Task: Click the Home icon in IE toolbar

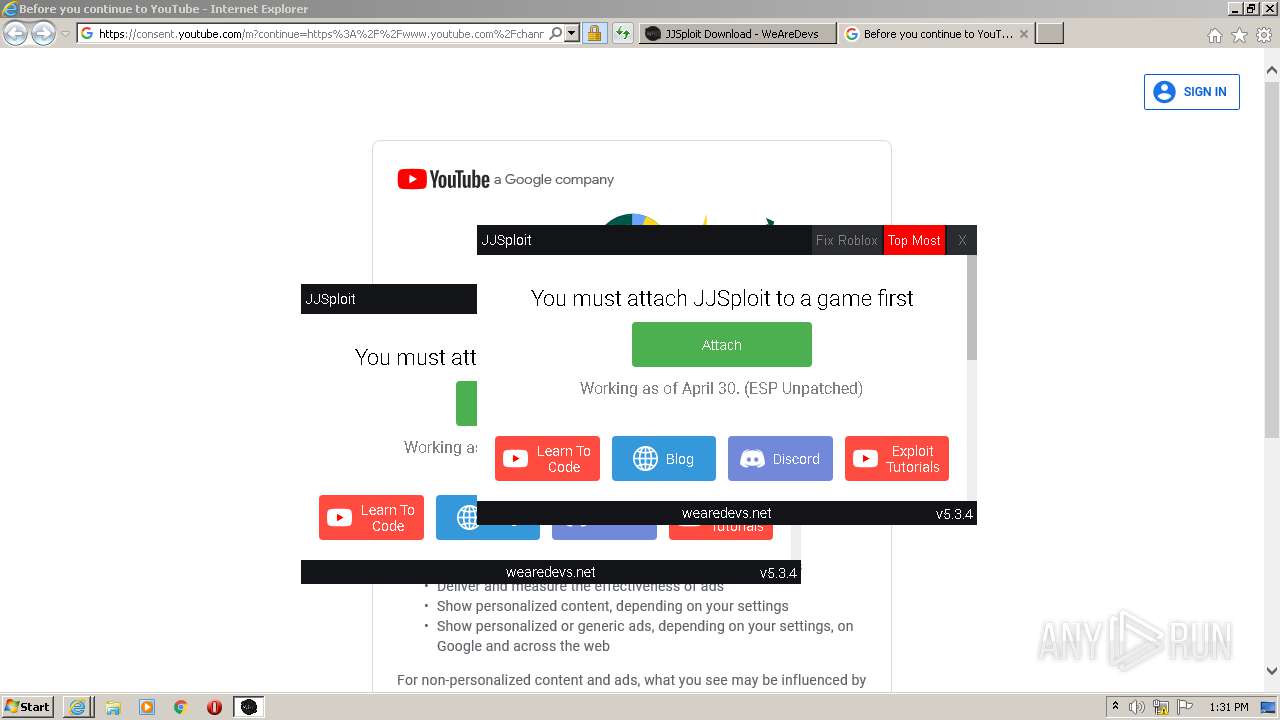Action: coord(1214,35)
